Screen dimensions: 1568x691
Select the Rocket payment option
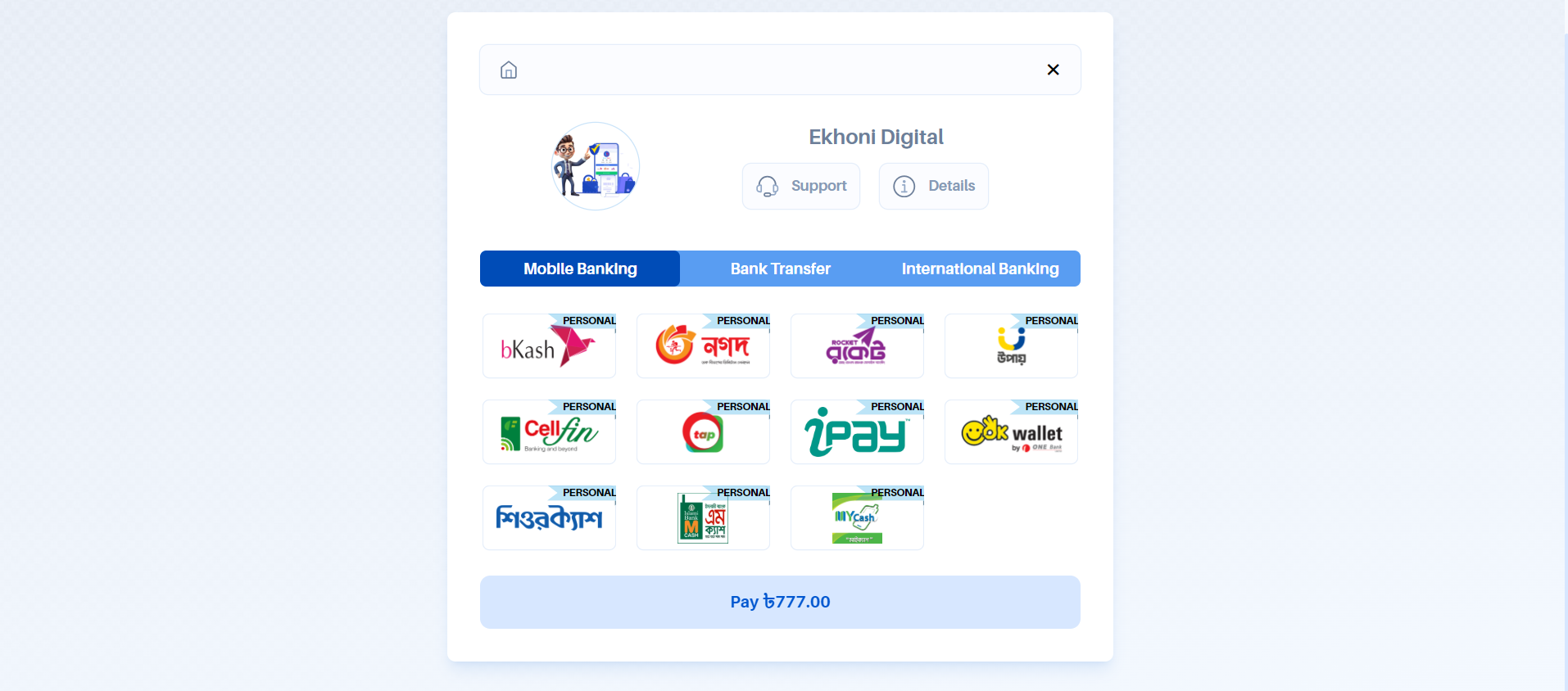pyautogui.click(x=857, y=345)
